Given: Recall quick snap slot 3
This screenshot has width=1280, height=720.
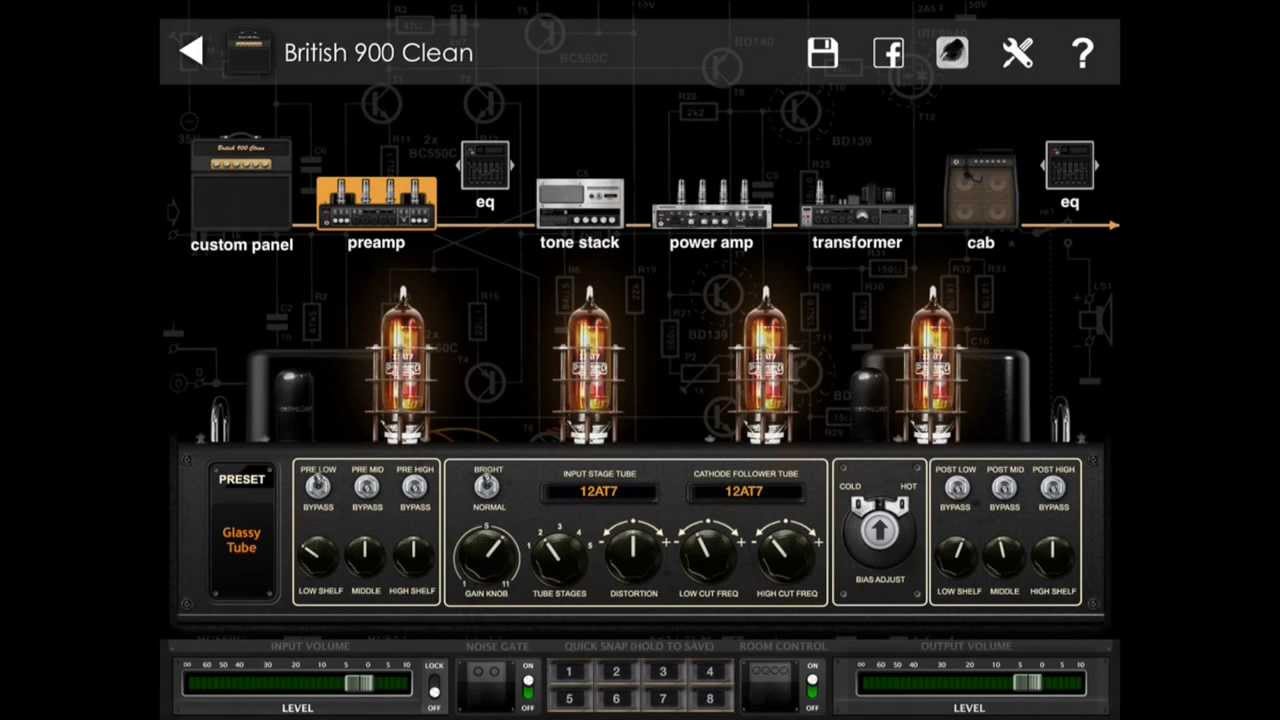Looking at the screenshot, I should pyautogui.click(x=663, y=672).
